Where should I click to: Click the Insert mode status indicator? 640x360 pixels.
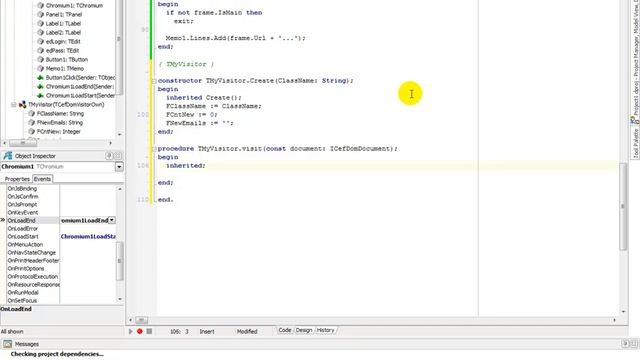(x=207, y=331)
